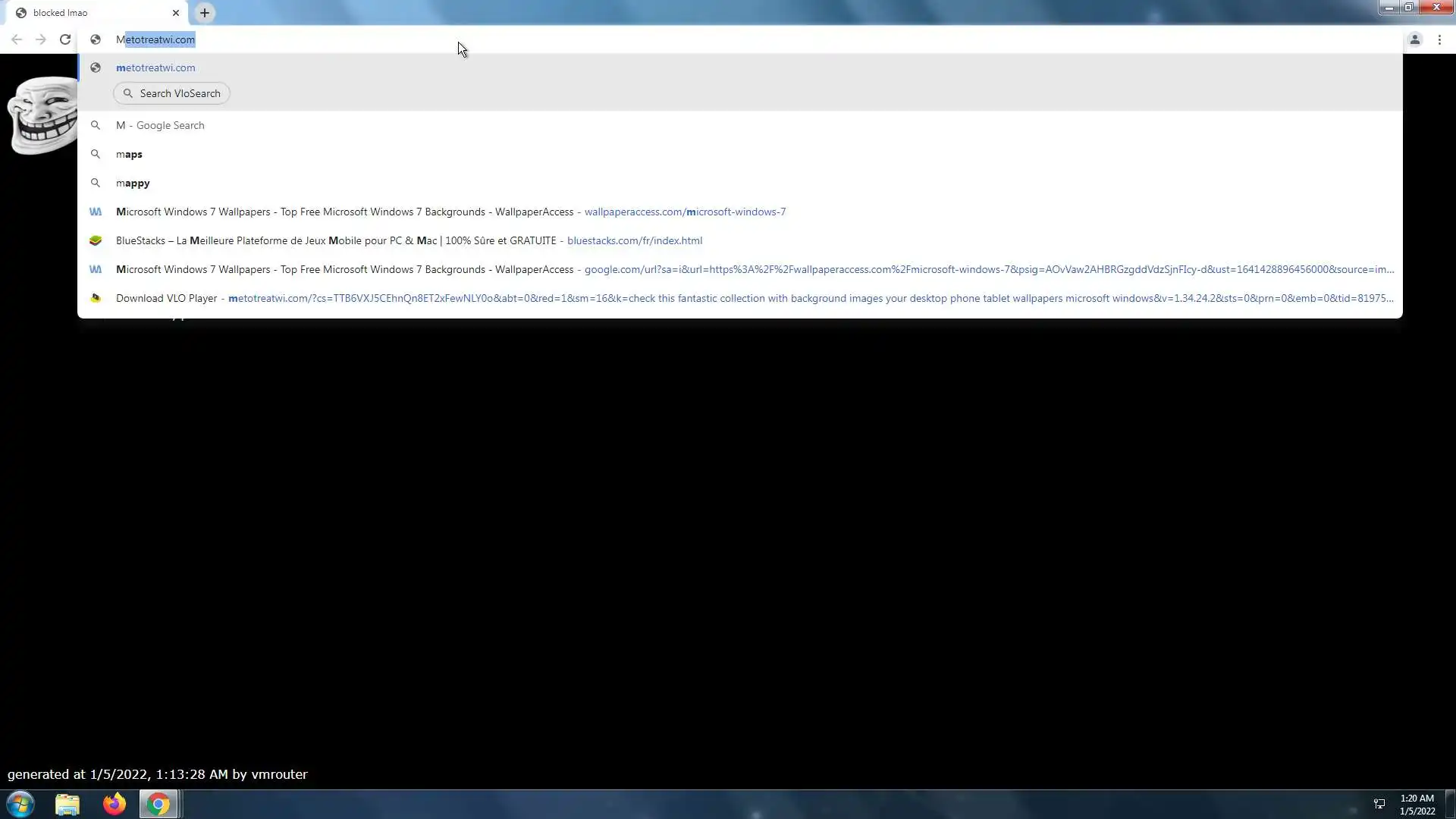Open the BlueStacks history suggestion

(x=409, y=240)
